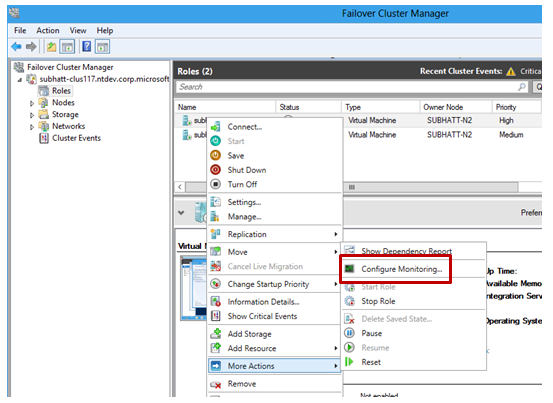
Task: Choose Configure Monitoring... in submenu
Action: (401, 269)
